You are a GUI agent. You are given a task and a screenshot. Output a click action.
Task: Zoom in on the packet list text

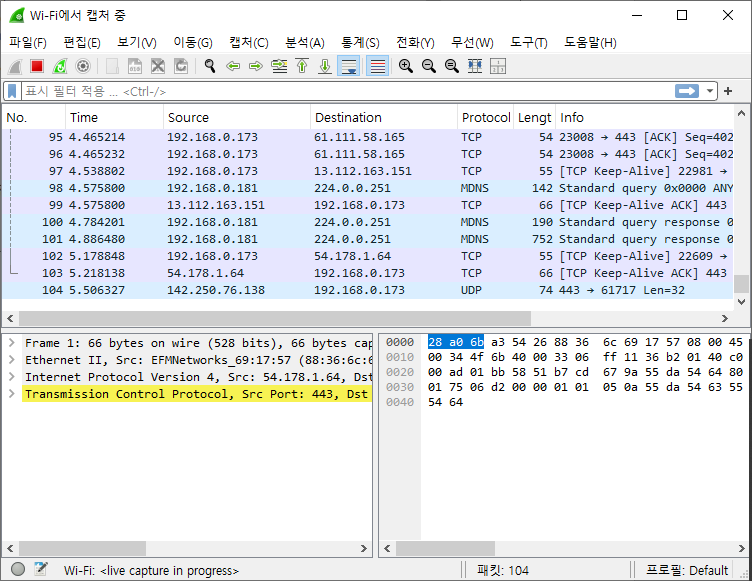[406, 66]
